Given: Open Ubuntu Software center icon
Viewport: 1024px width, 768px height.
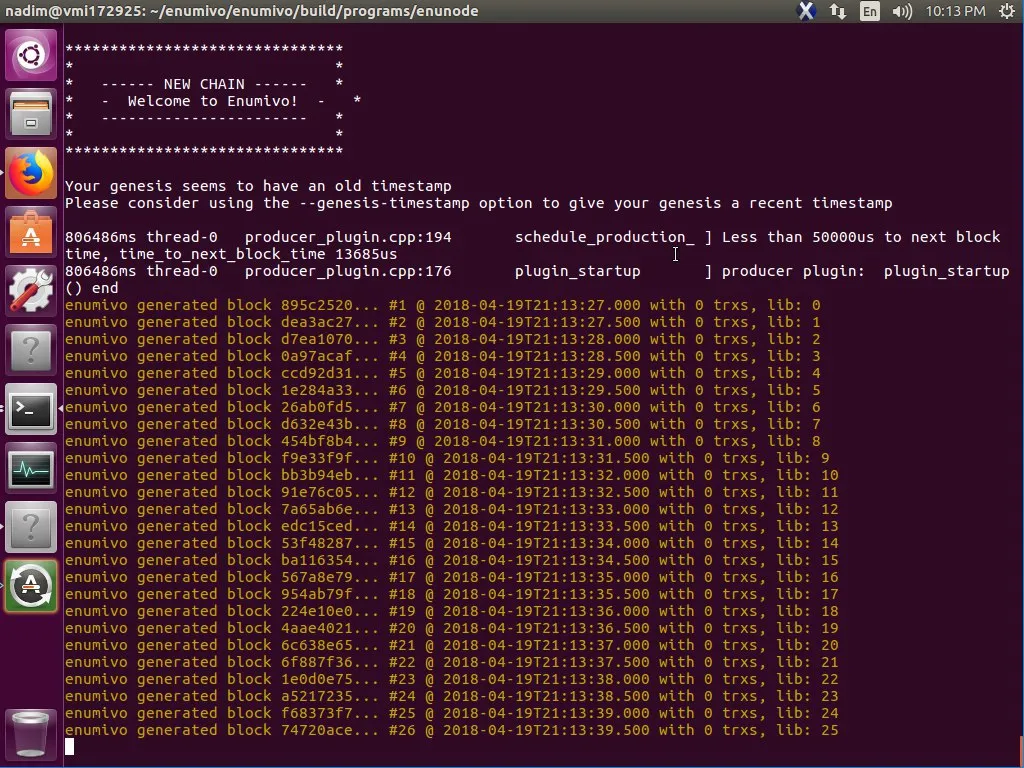Looking at the screenshot, I should pos(31,232).
